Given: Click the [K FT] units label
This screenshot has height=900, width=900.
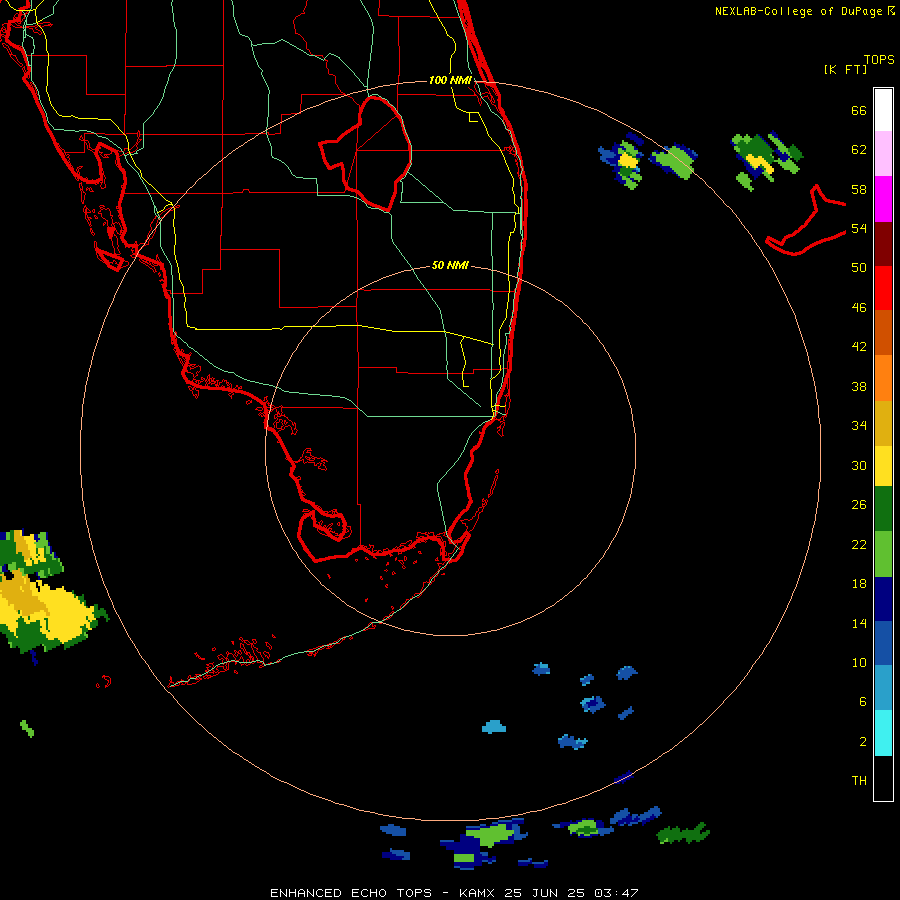Looking at the screenshot, I should click(x=845, y=69).
